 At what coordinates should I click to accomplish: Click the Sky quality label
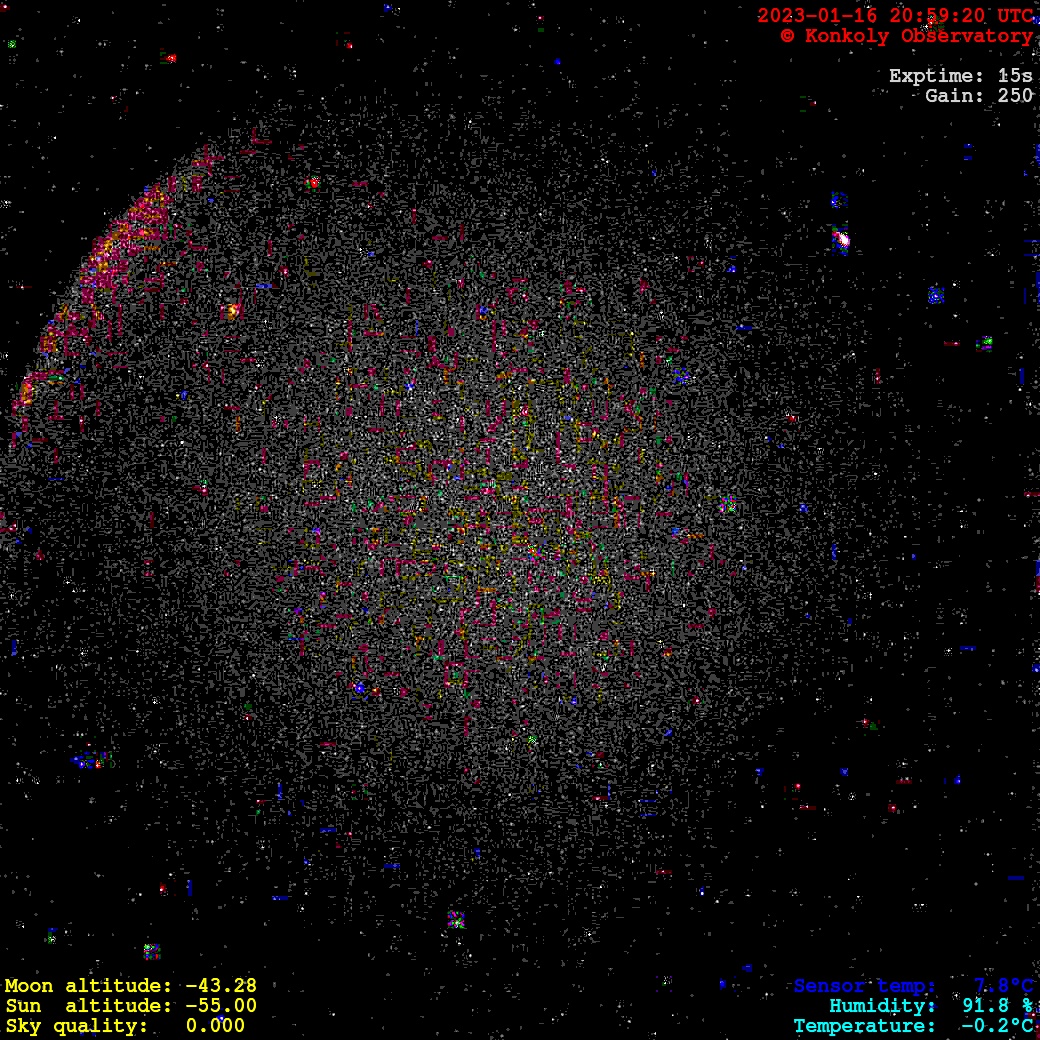(x=77, y=1026)
